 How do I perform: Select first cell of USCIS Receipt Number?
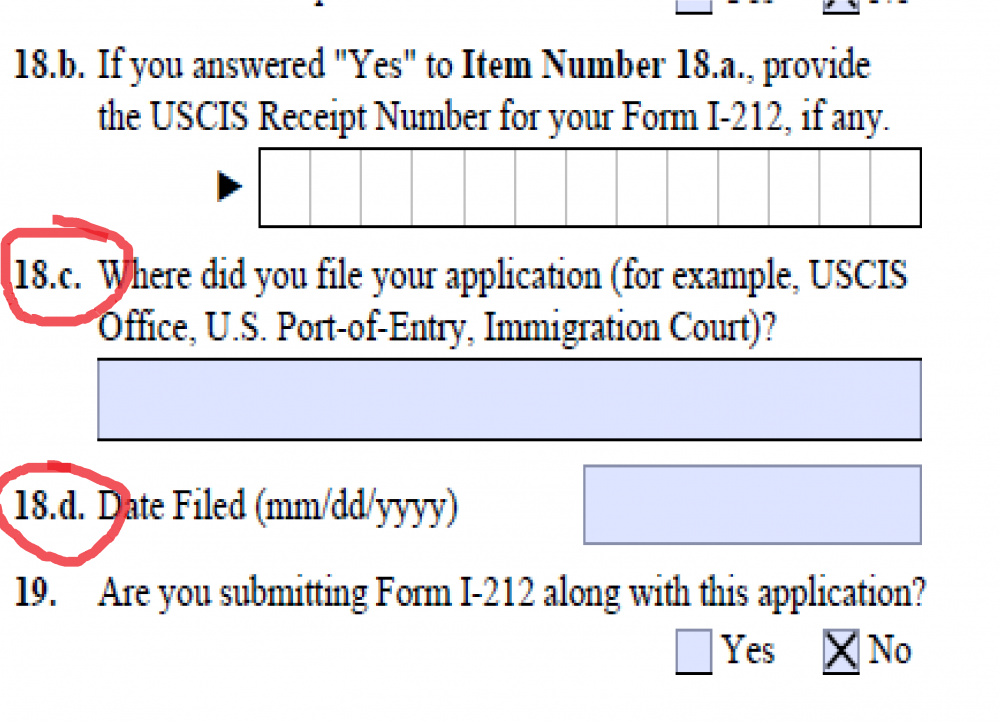(x=285, y=188)
